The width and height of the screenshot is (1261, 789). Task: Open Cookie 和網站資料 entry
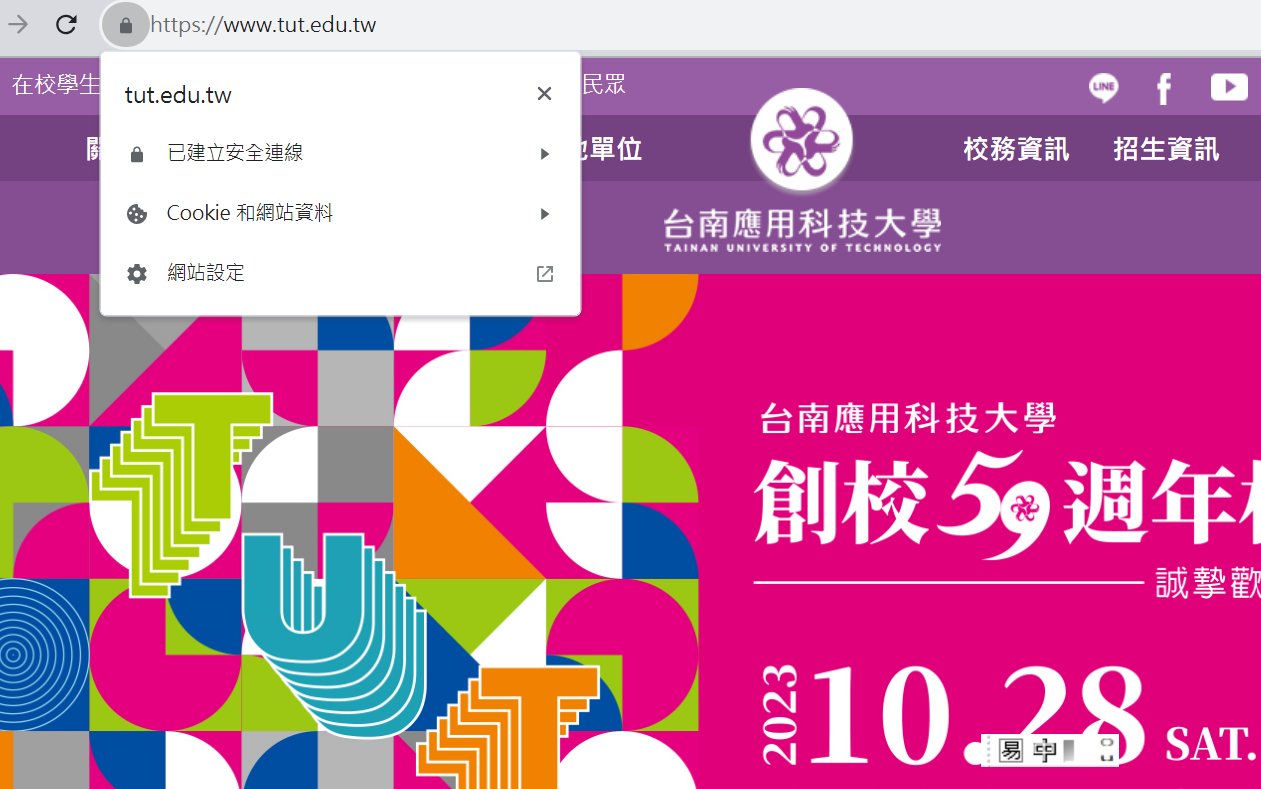pyautogui.click(x=340, y=213)
